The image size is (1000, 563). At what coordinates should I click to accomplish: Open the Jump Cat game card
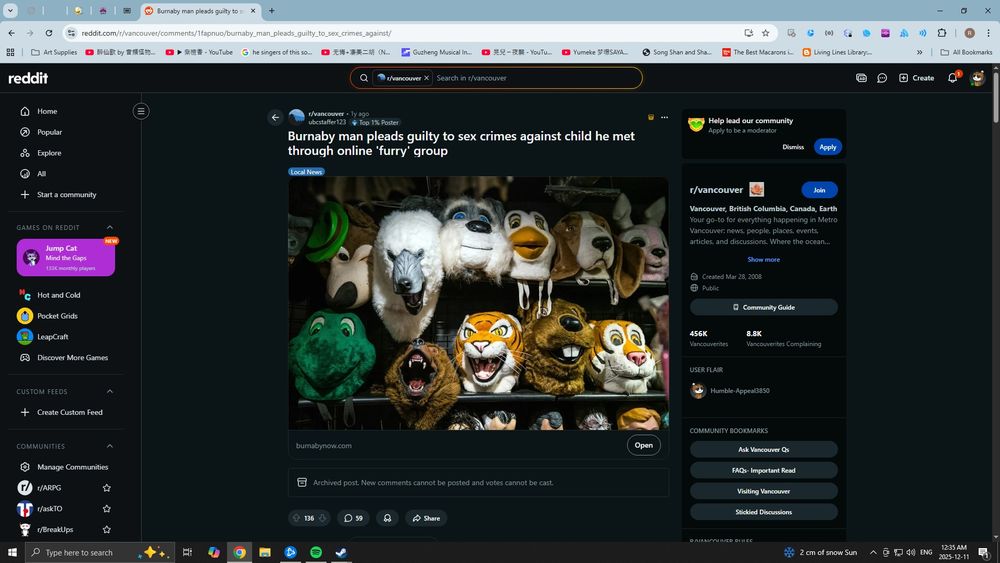tap(66, 258)
